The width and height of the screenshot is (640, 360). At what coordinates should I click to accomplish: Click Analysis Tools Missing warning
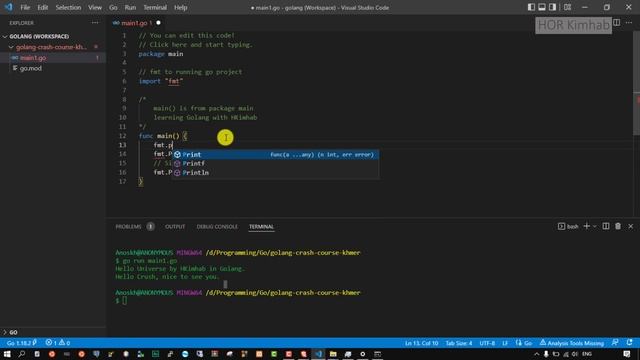(x=571, y=343)
